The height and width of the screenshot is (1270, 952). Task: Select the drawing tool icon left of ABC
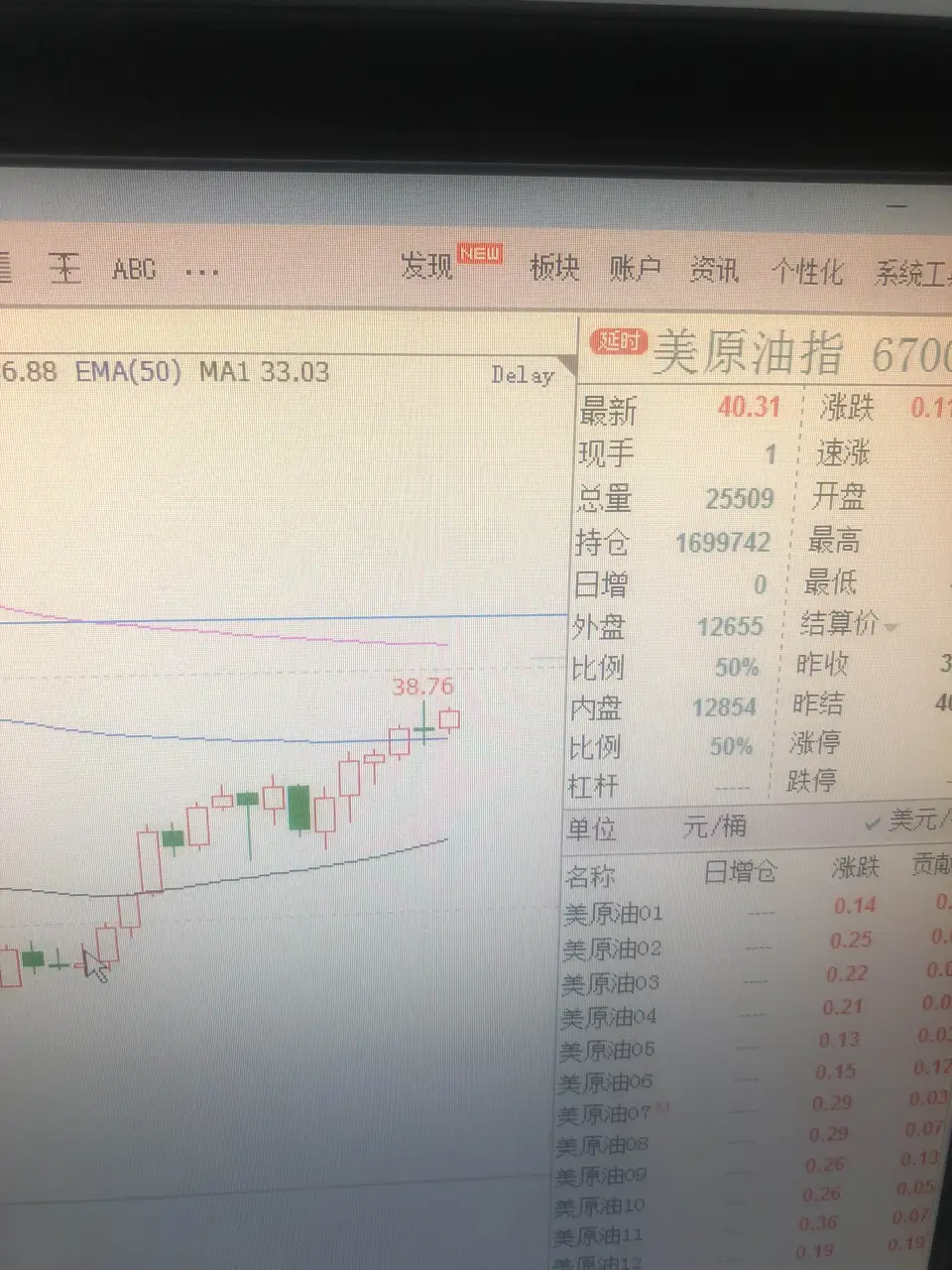65,267
